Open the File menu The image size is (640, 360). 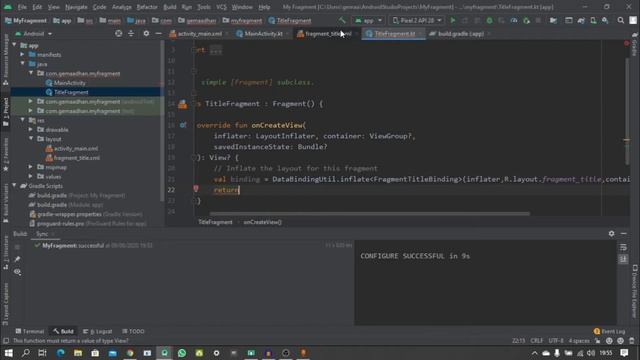click(22, 7)
